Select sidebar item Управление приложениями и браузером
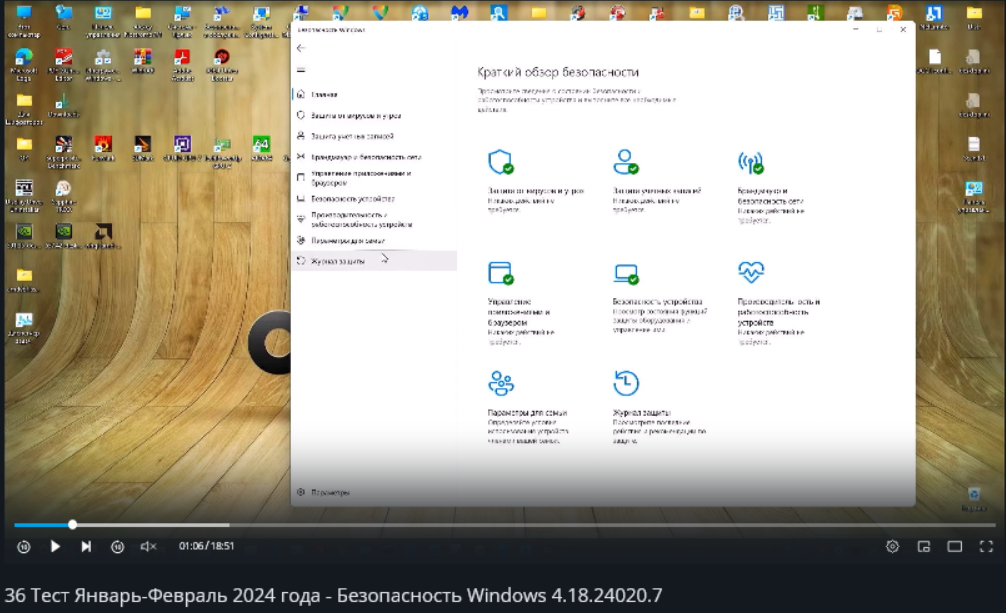This screenshot has height=613, width=1006. 374,178
